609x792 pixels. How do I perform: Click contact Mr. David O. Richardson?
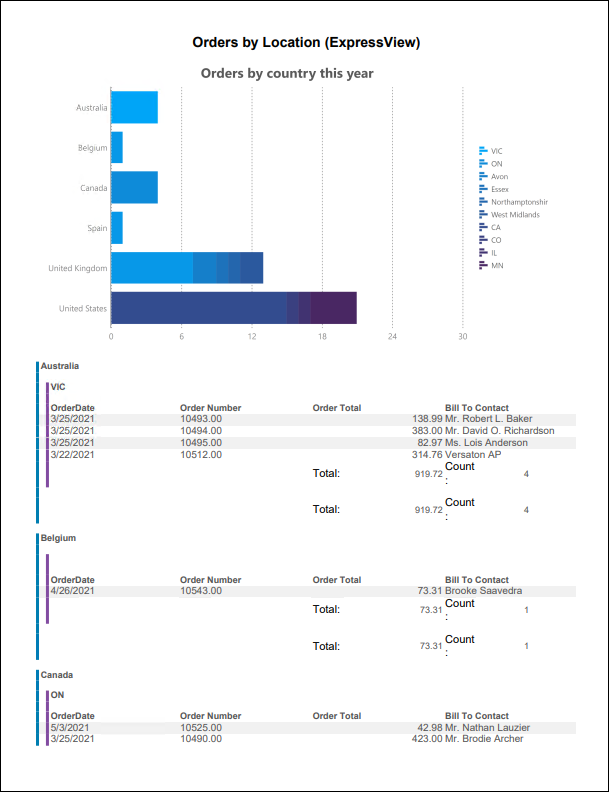pos(499,431)
